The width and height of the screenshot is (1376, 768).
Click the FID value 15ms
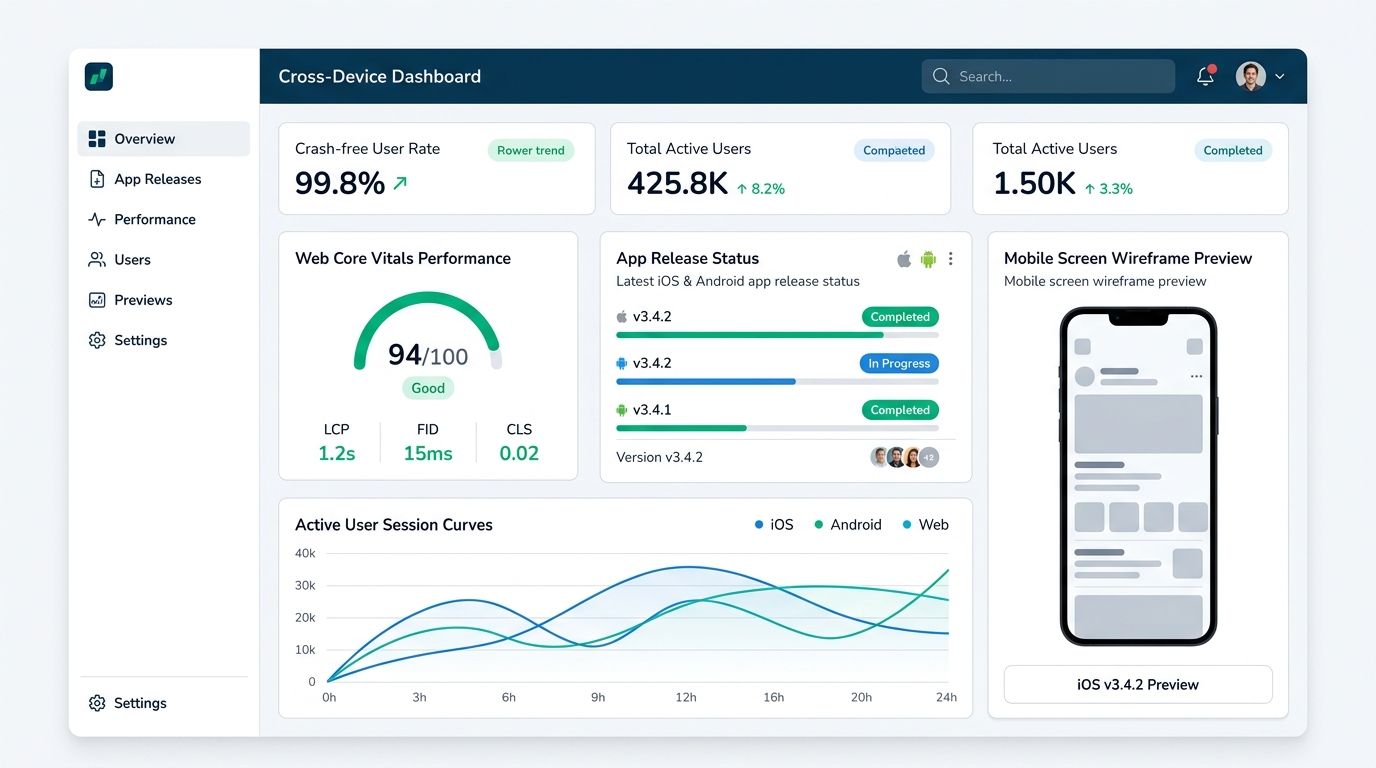(x=428, y=453)
